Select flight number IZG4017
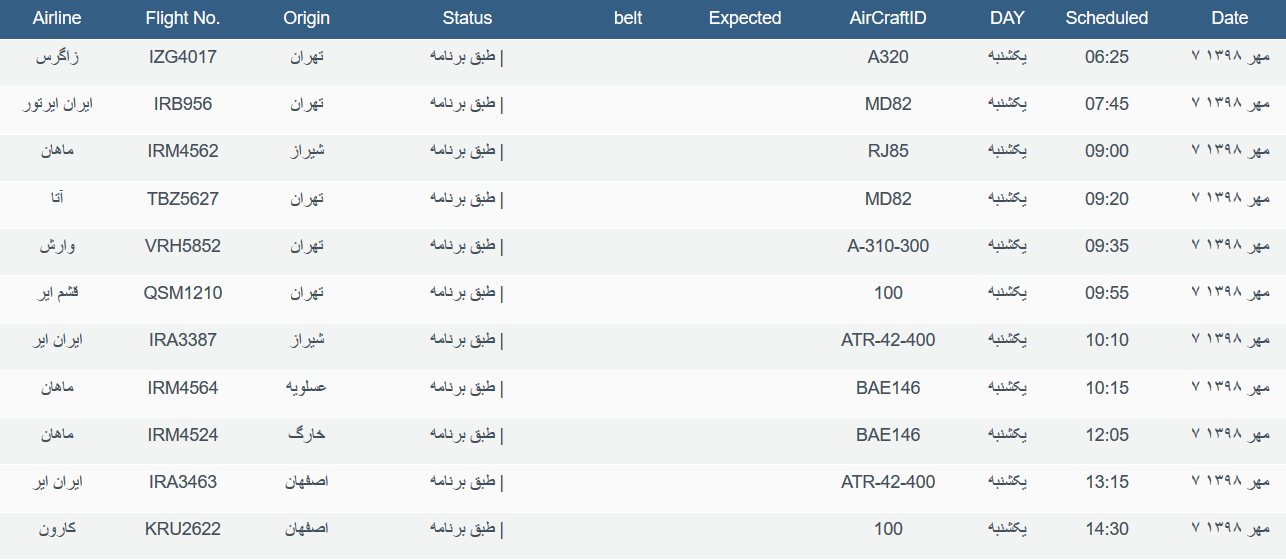Screen dimensions: 1286x560 183,57
